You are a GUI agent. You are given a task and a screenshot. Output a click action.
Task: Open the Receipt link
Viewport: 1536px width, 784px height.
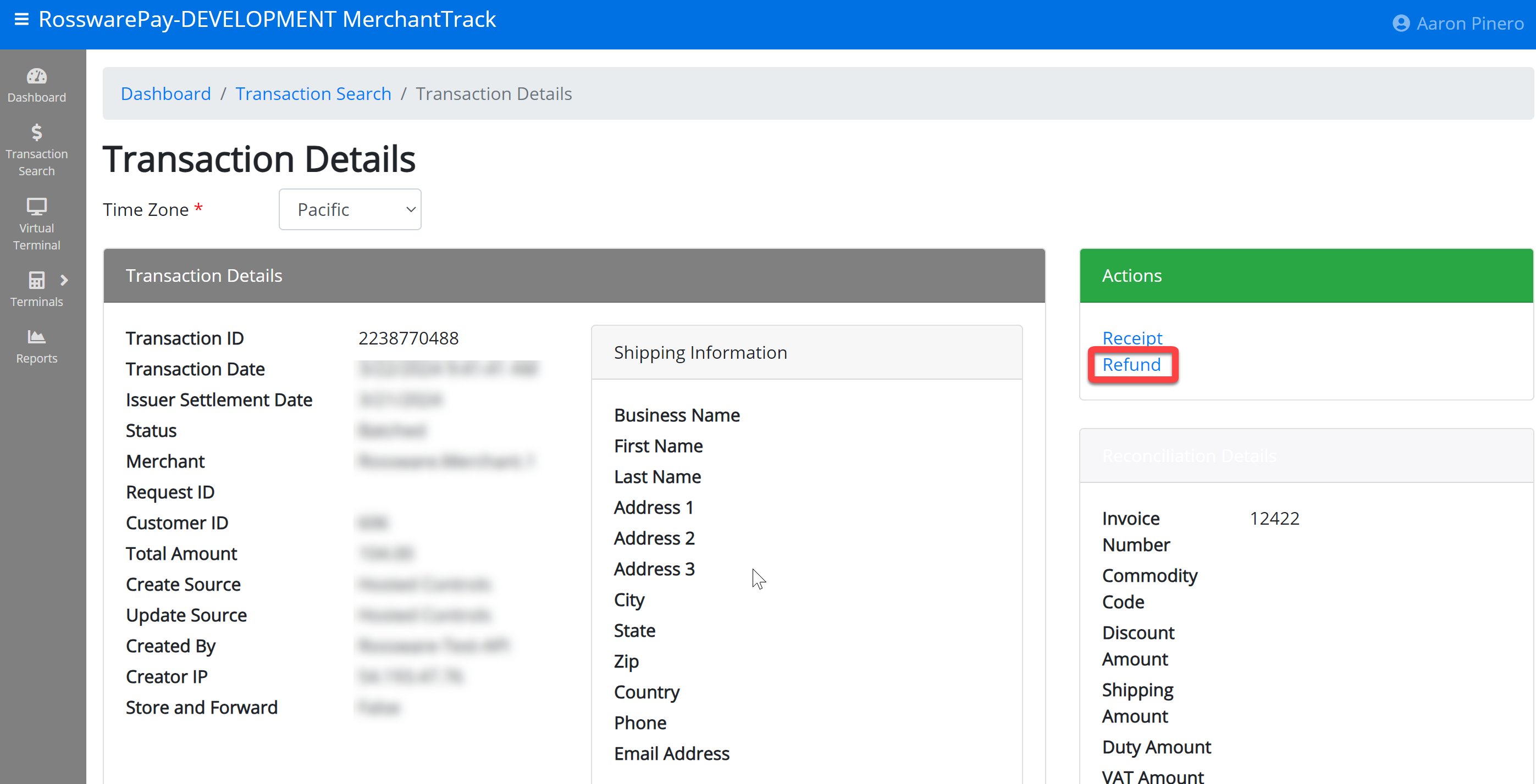(1132, 338)
